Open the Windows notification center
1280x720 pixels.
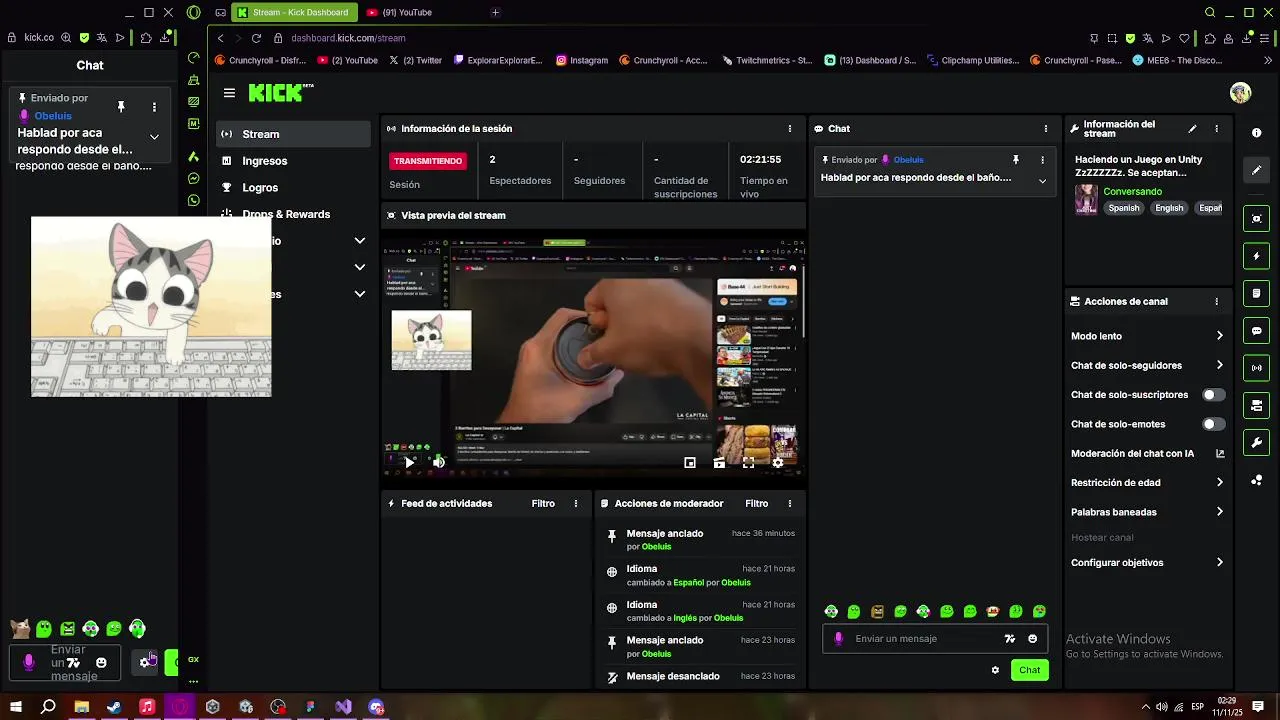click(1259, 707)
